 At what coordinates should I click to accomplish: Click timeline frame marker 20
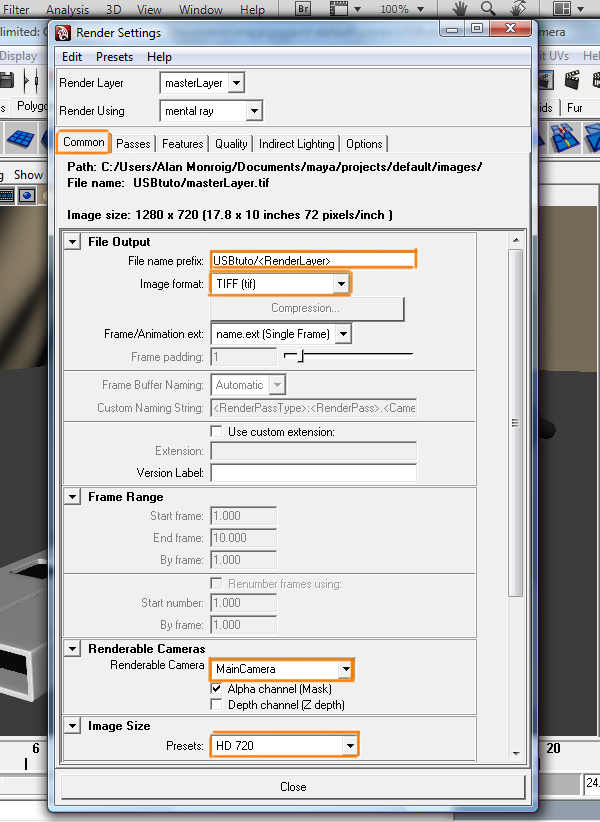pyautogui.click(x=553, y=748)
